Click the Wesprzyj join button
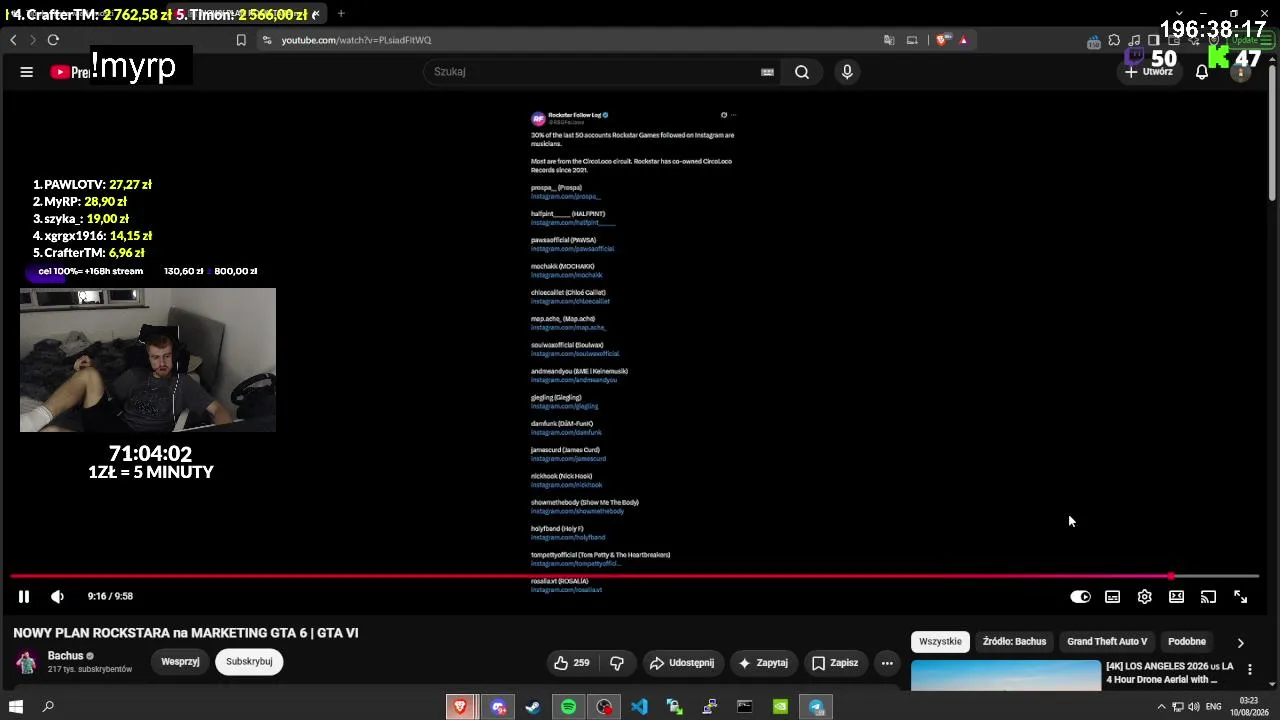 [x=181, y=662]
